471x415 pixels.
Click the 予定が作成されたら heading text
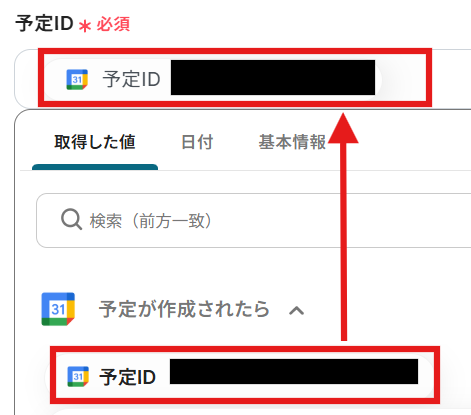point(184,309)
